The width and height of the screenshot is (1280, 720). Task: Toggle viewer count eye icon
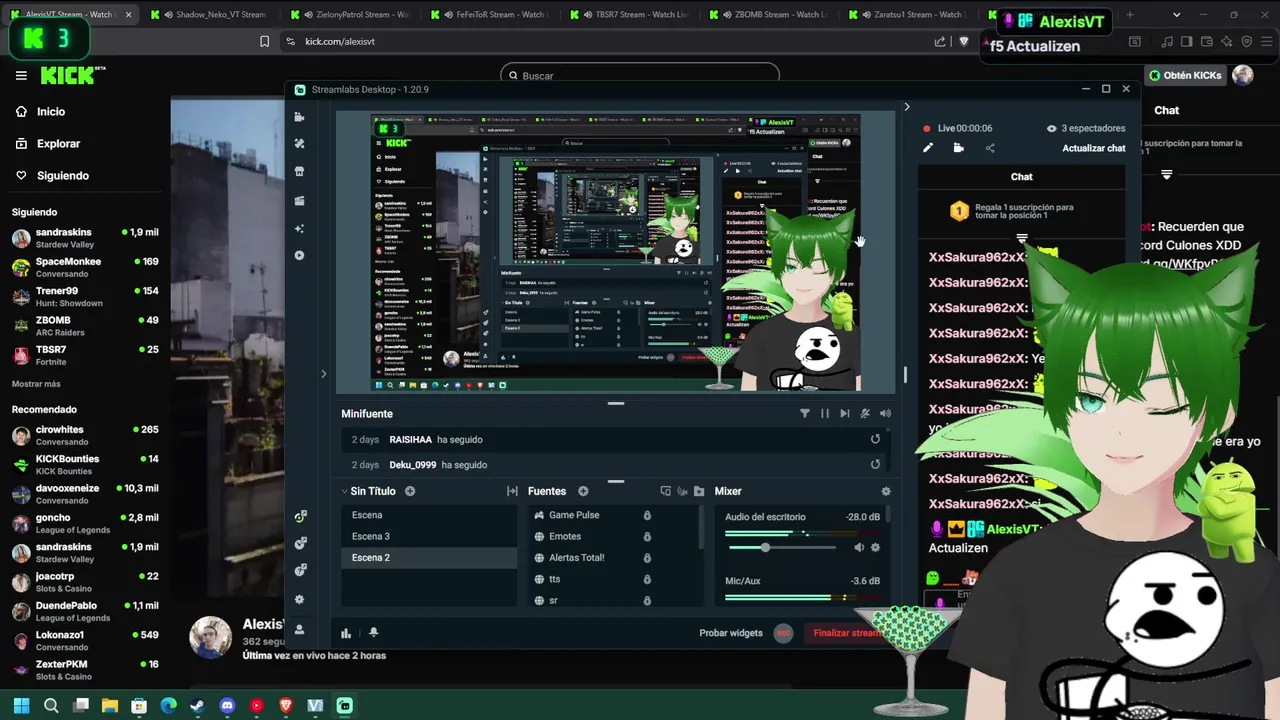[1051, 129]
